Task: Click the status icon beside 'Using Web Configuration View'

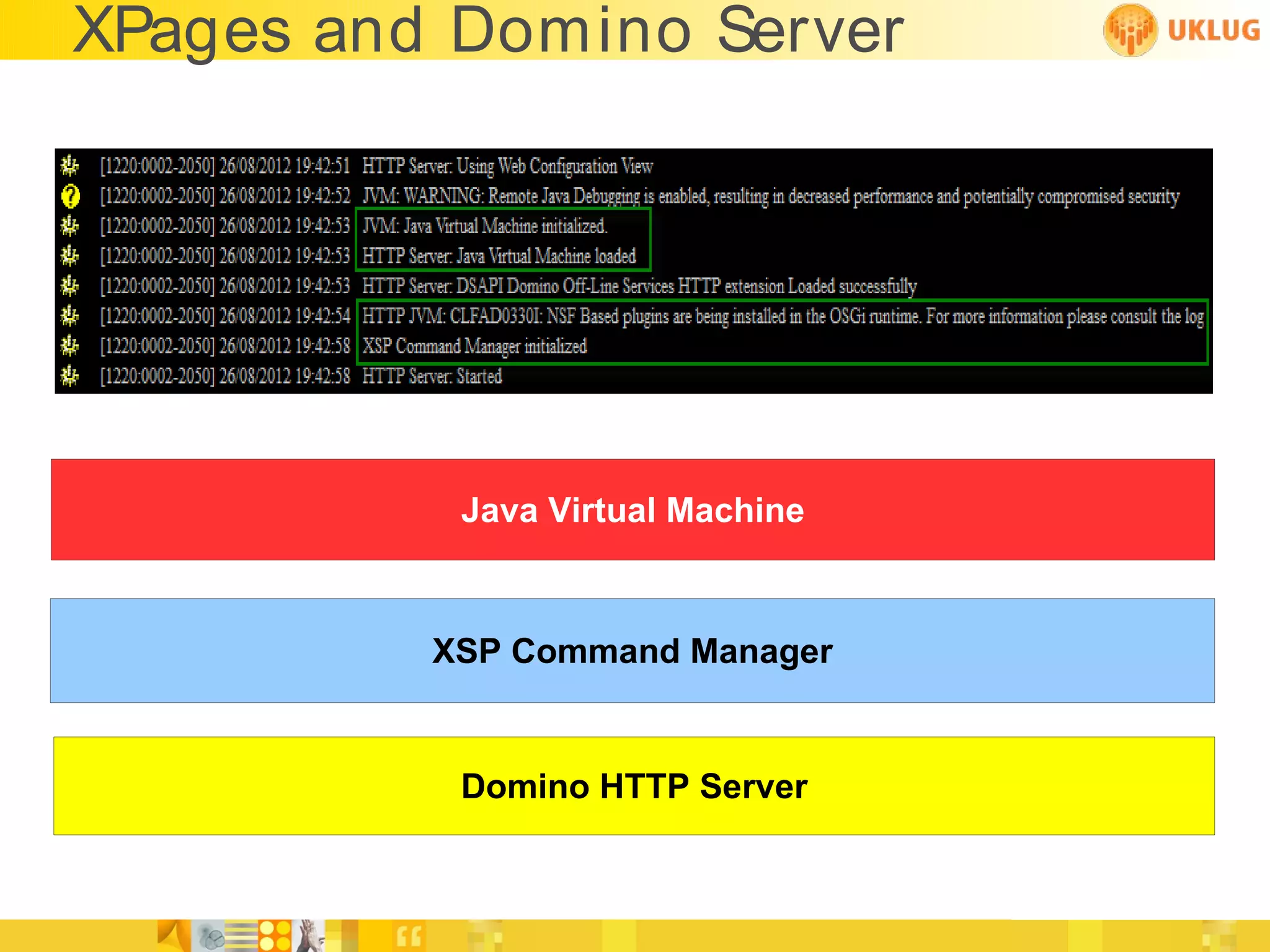Action: pyautogui.click(x=69, y=165)
